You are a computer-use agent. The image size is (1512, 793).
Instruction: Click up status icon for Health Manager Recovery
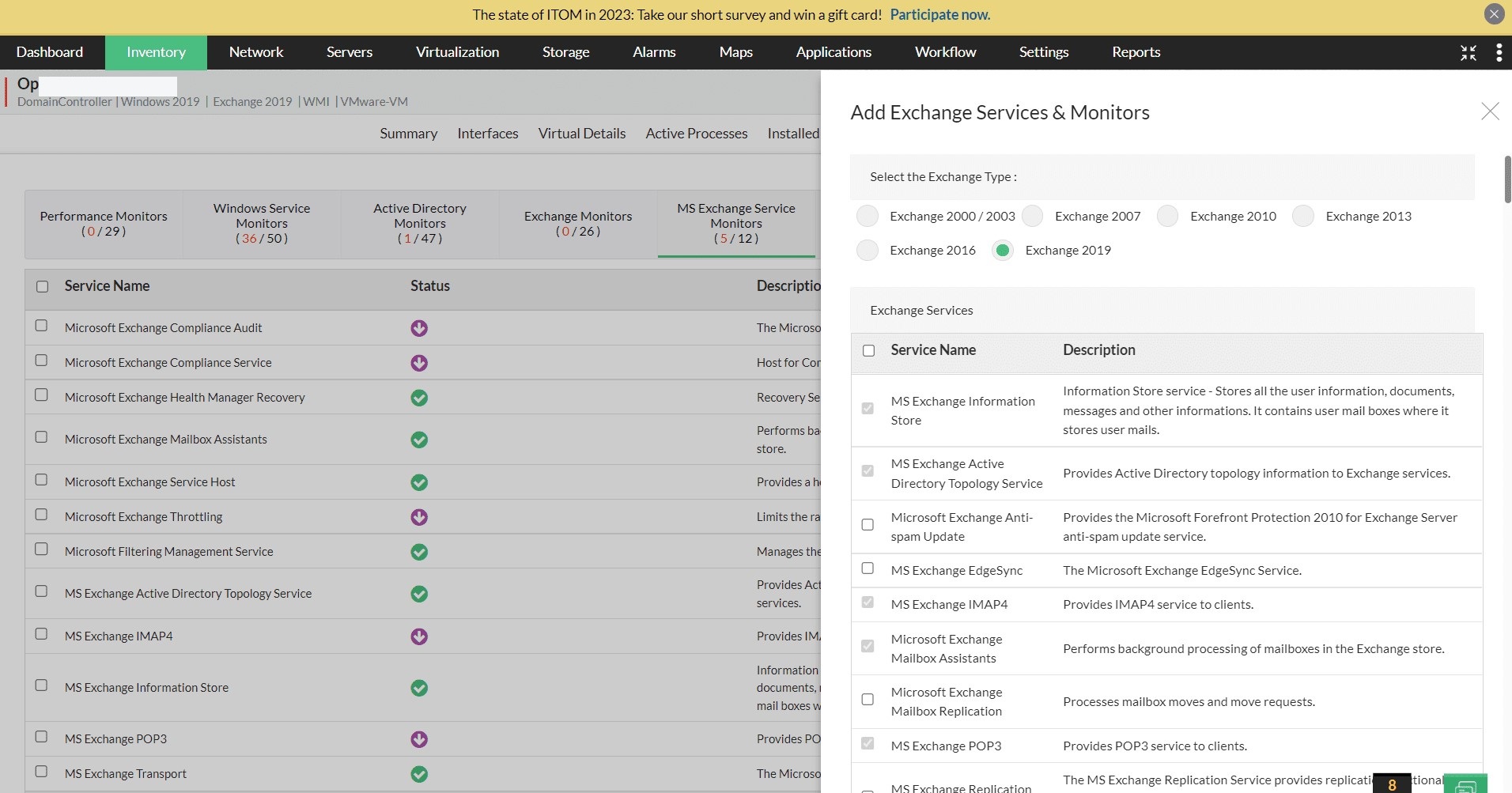[419, 398]
